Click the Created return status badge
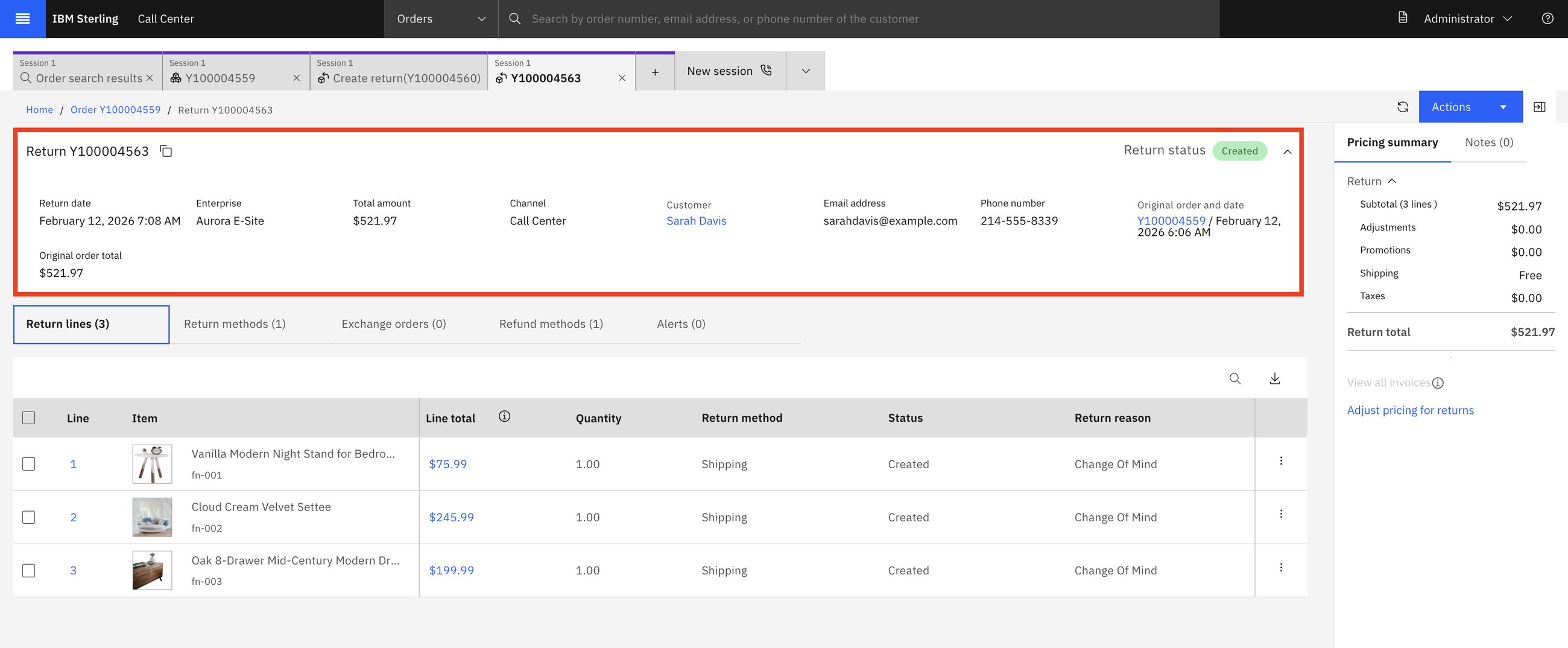This screenshot has width=1568, height=648. 1239,151
